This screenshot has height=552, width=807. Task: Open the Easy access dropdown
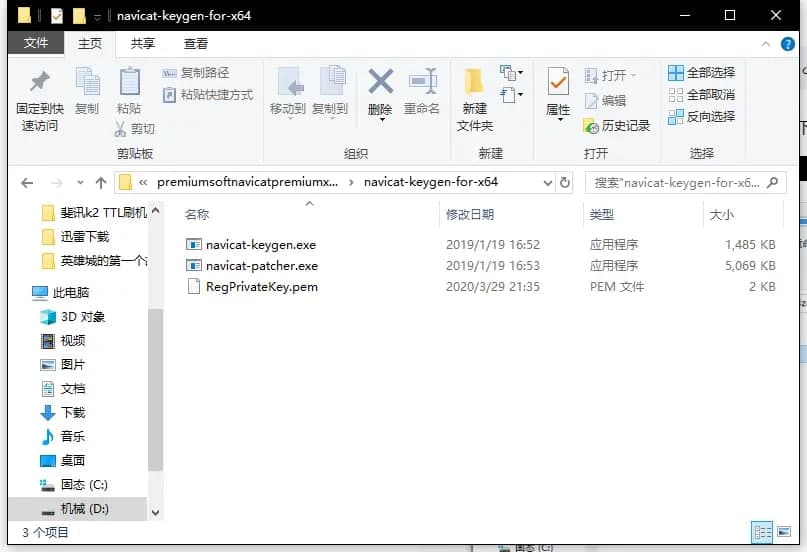512,95
